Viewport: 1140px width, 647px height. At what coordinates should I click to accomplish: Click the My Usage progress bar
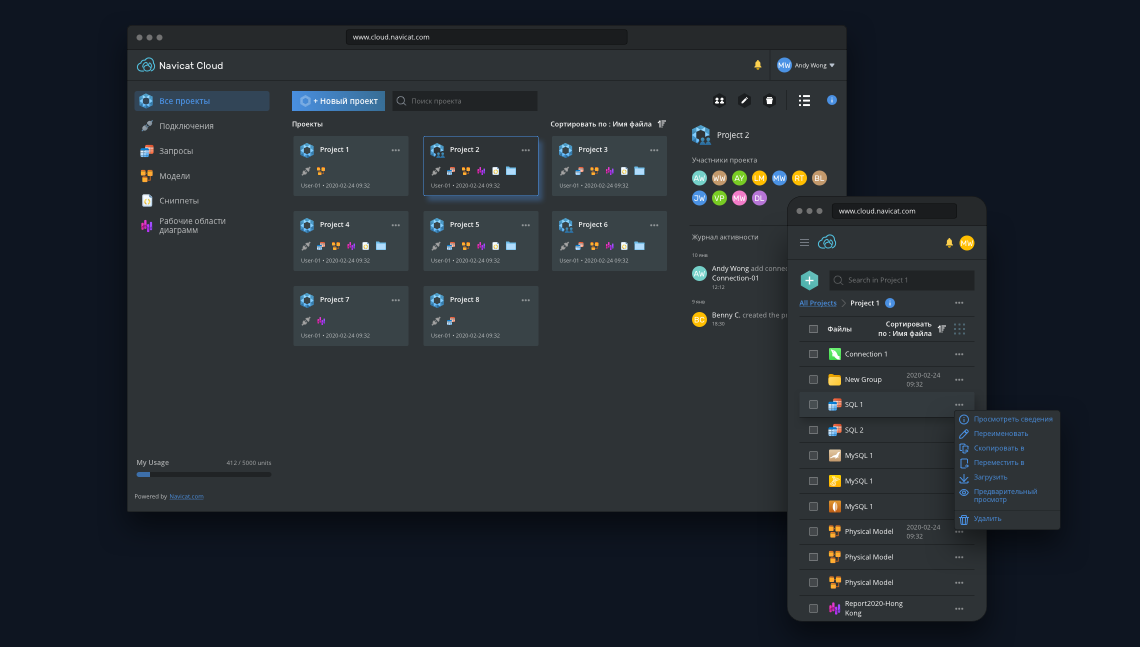point(204,475)
